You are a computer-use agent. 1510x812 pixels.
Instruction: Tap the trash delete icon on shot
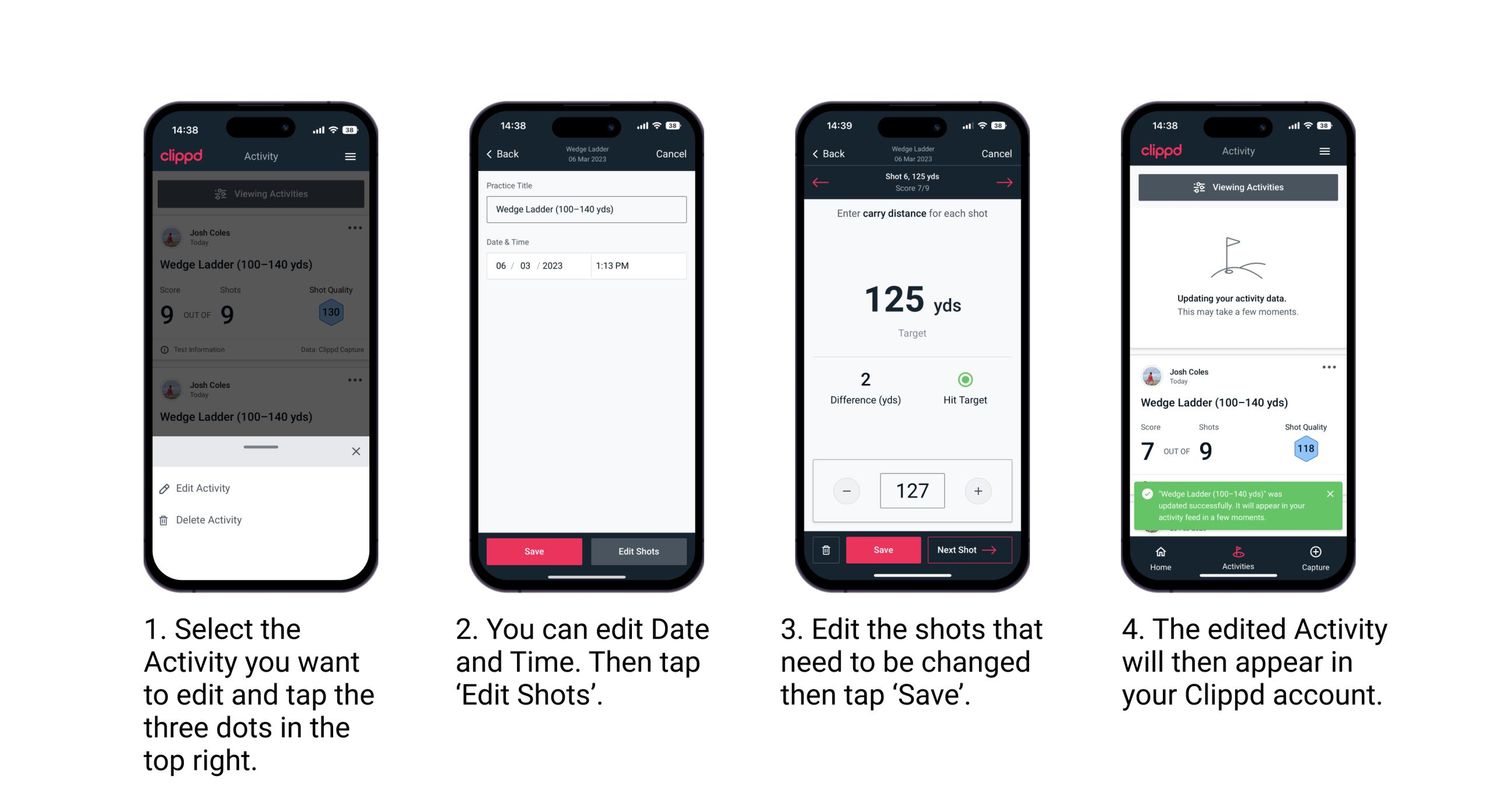click(826, 549)
